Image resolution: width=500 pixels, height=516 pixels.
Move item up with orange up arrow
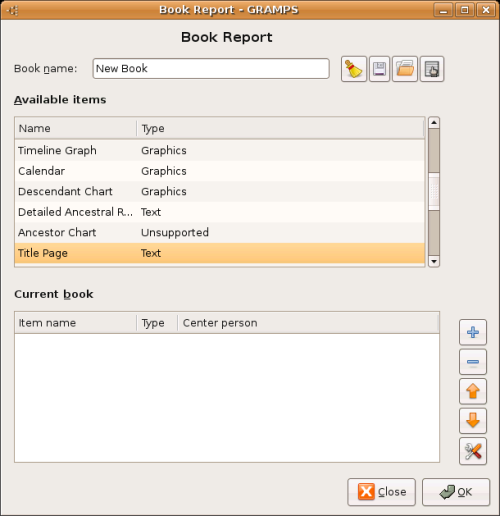coord(473,391)
